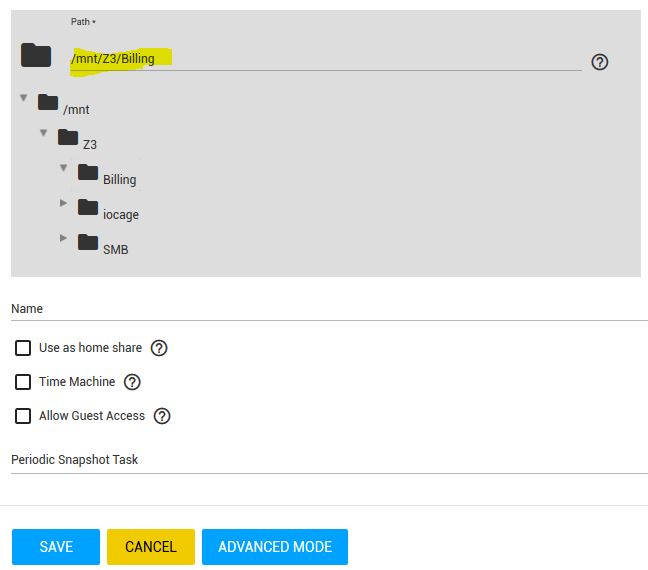Click the SMB folder icon

point(88,242)
